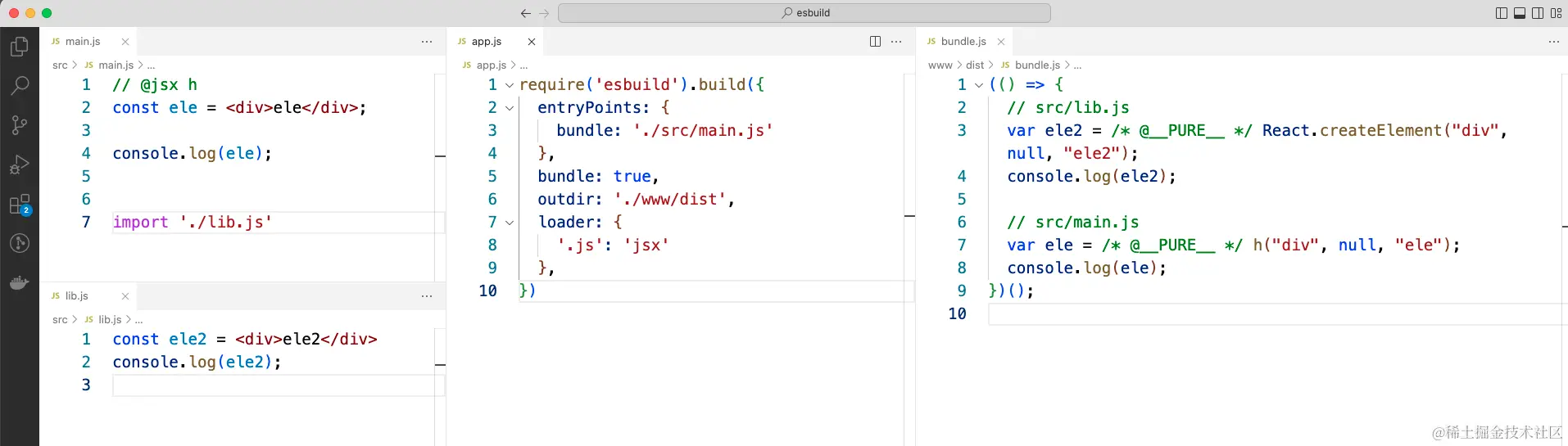Open more actions for main.js editor group
This screenshot has width=1568, height=446.
(x=427, y=42)
